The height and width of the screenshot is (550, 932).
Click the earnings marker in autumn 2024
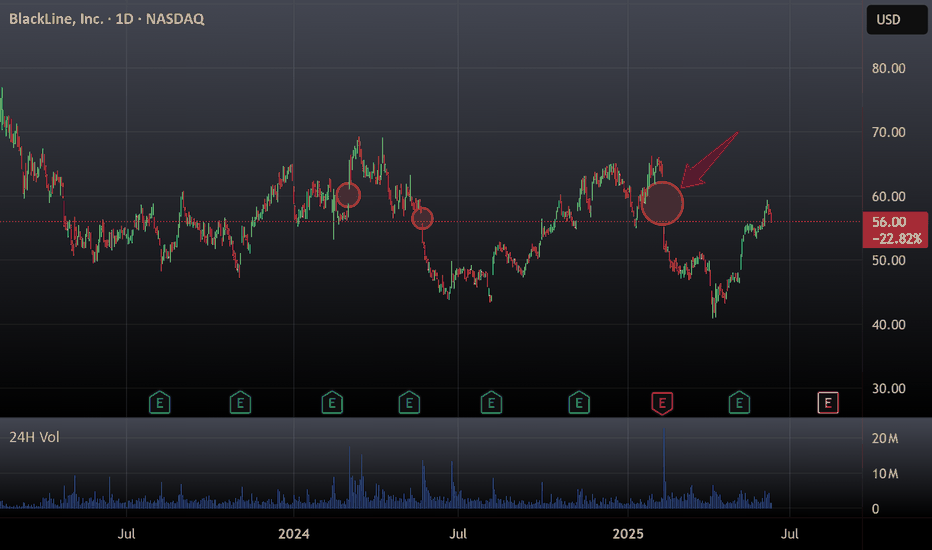[x=579, y=403]
